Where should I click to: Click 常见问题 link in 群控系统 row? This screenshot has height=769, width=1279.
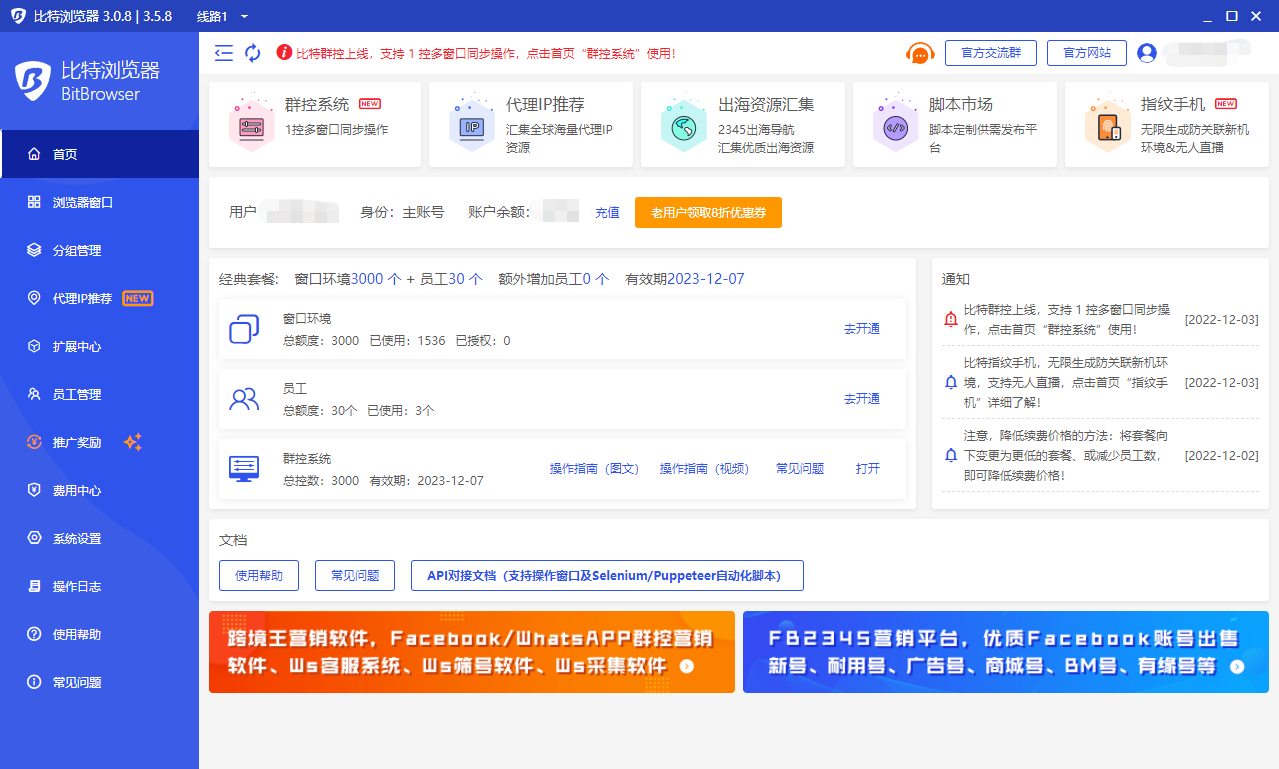(800, 468)
